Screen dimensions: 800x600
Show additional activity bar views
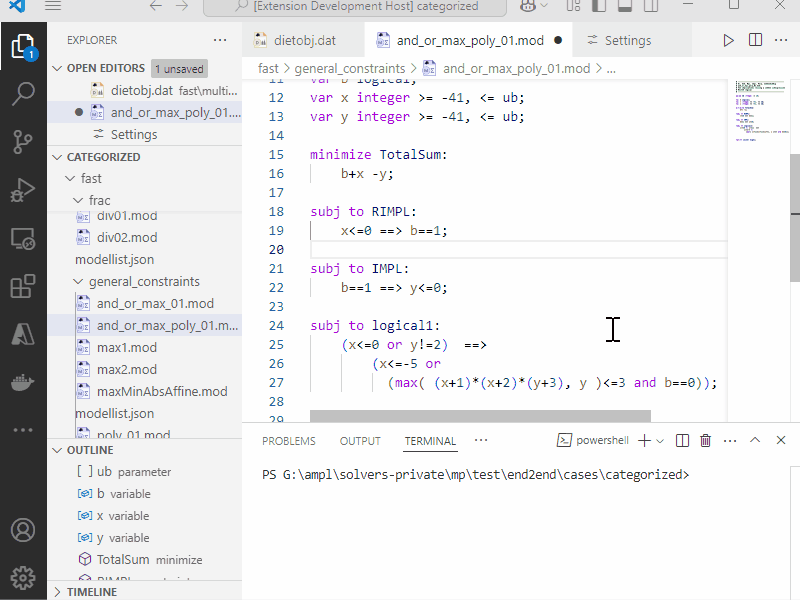[23, 430]
